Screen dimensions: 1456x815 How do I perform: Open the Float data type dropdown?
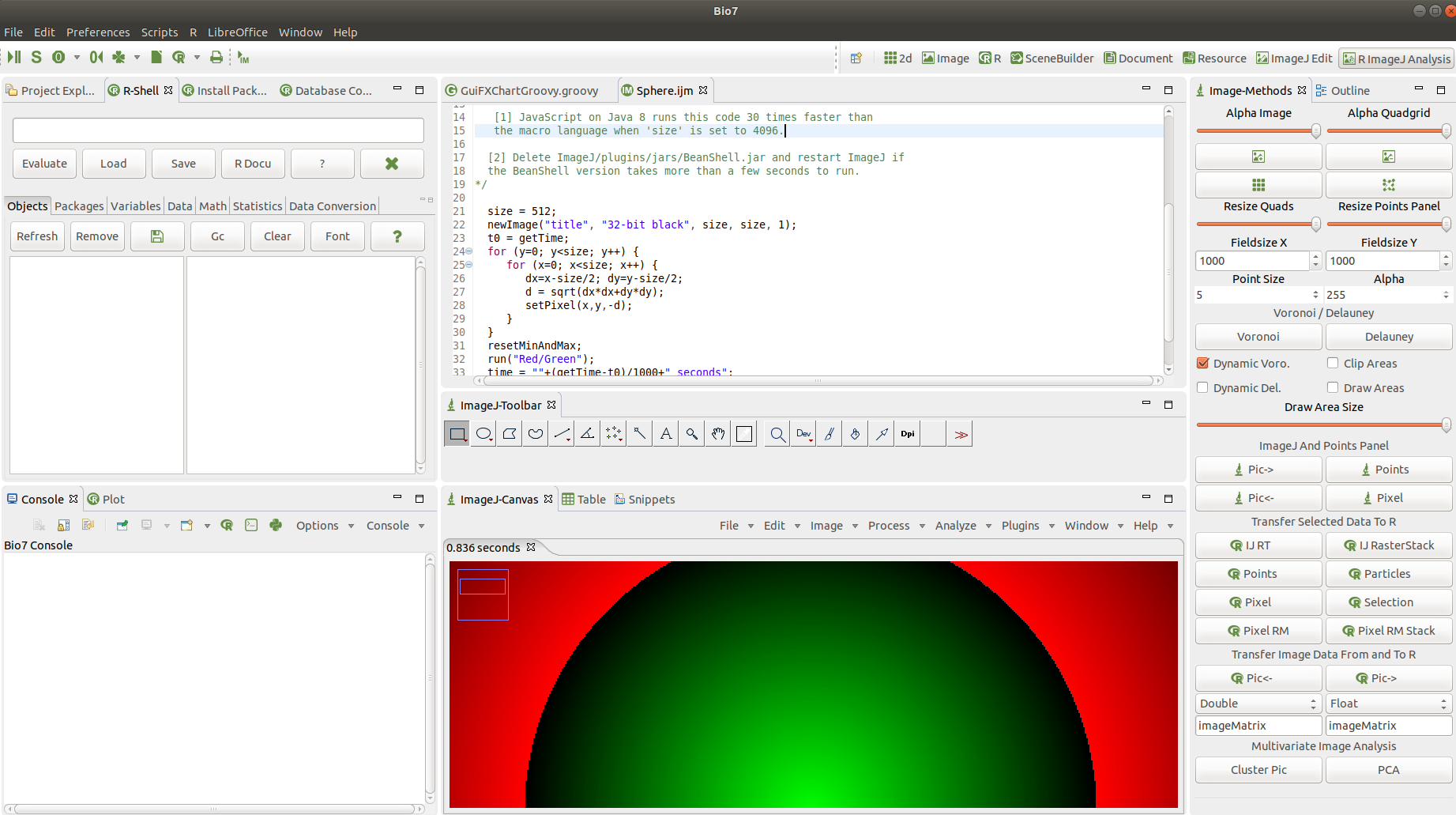tap(1389, 704)
